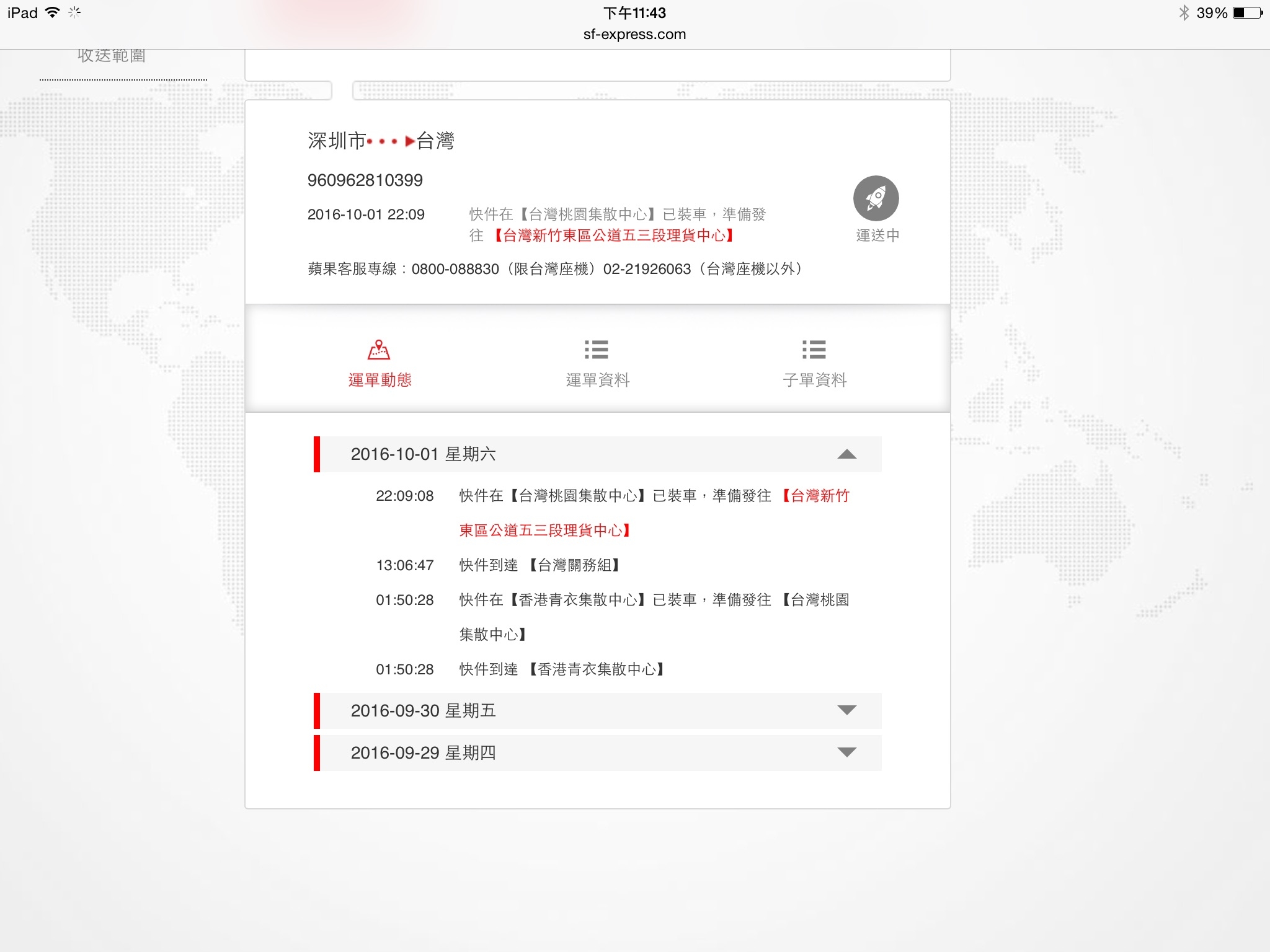Tap the sf-express.com address bar
This screenshot has height=952, width=1270.
coord(634,34)
